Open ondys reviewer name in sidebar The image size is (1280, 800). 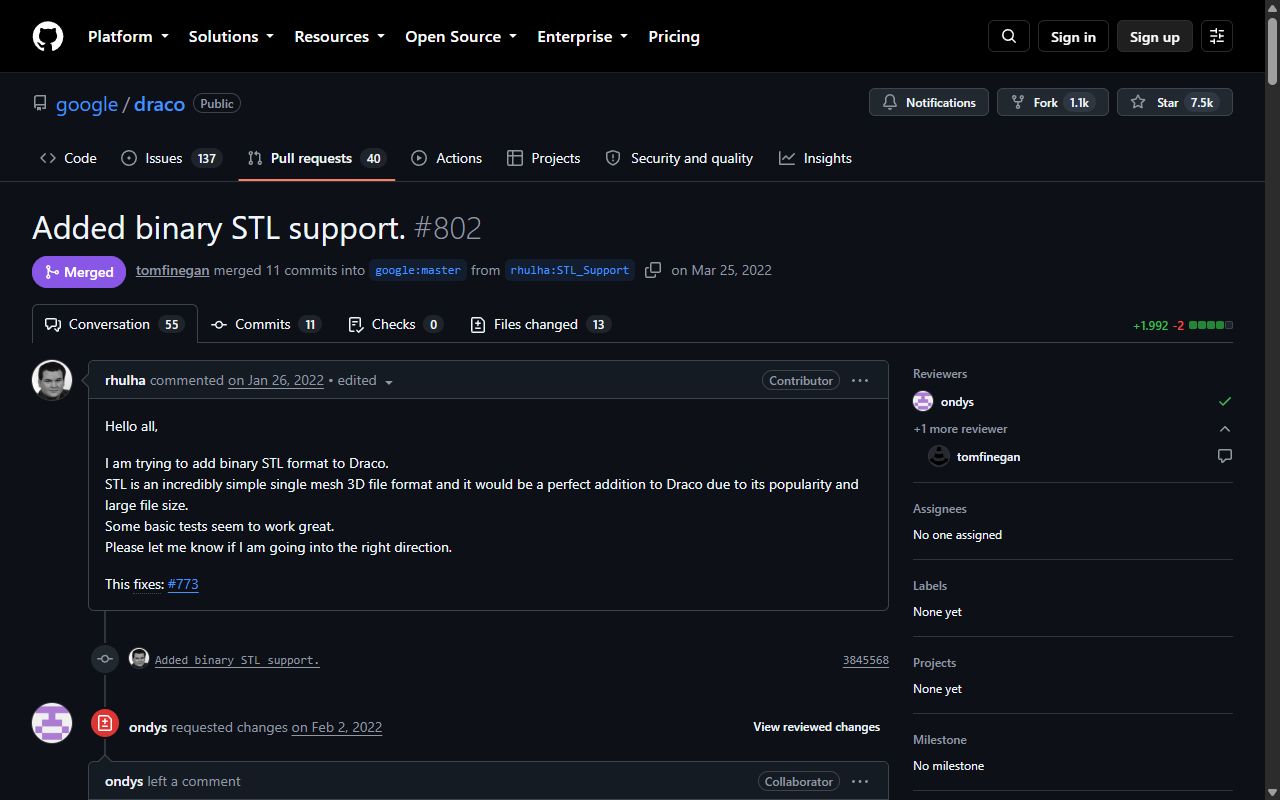(957, 401)
